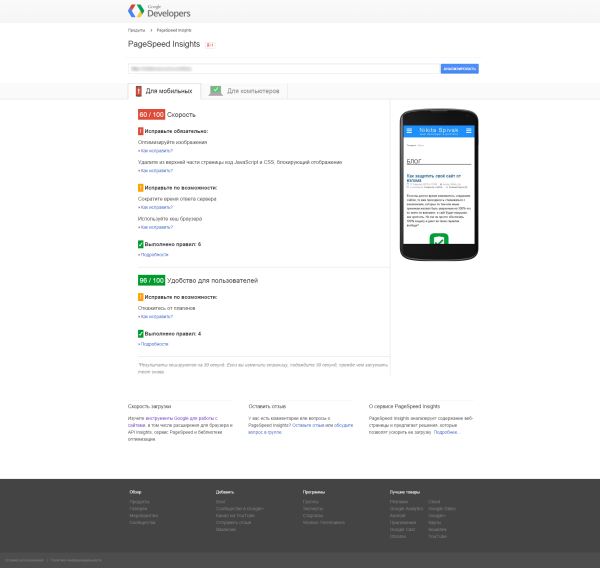Open Стартапы footer link

(313, 516)
